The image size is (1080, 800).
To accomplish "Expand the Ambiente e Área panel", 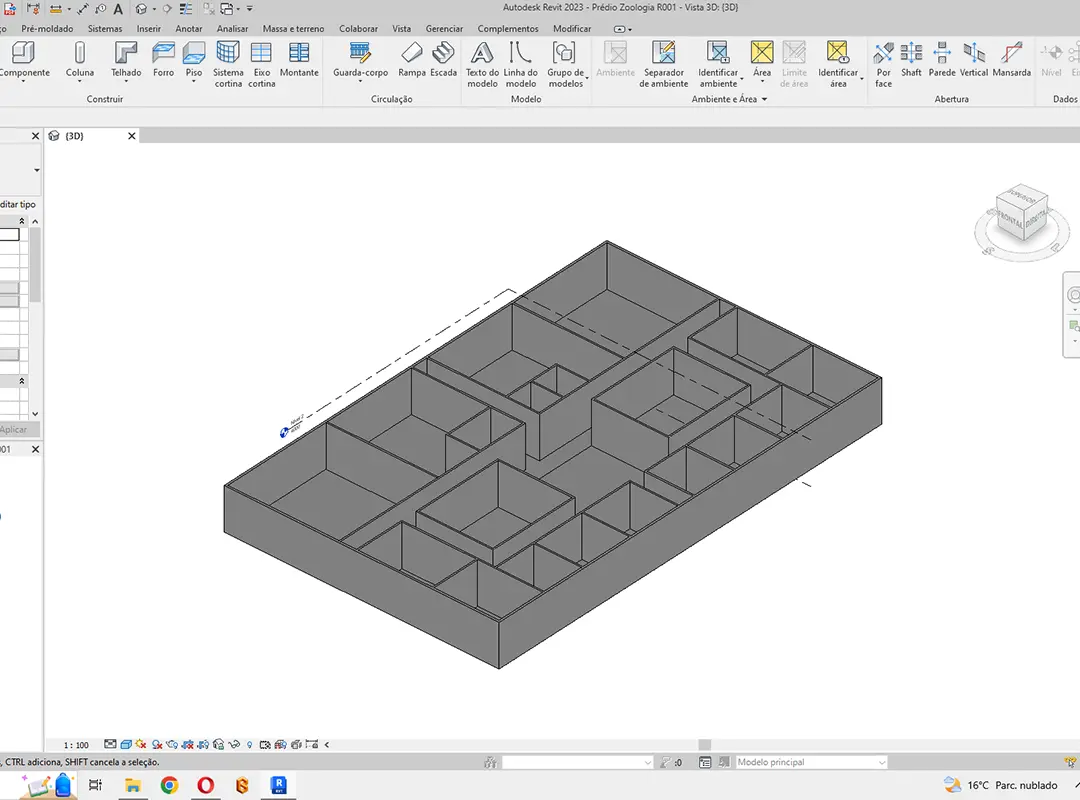I will coord(764,99).
